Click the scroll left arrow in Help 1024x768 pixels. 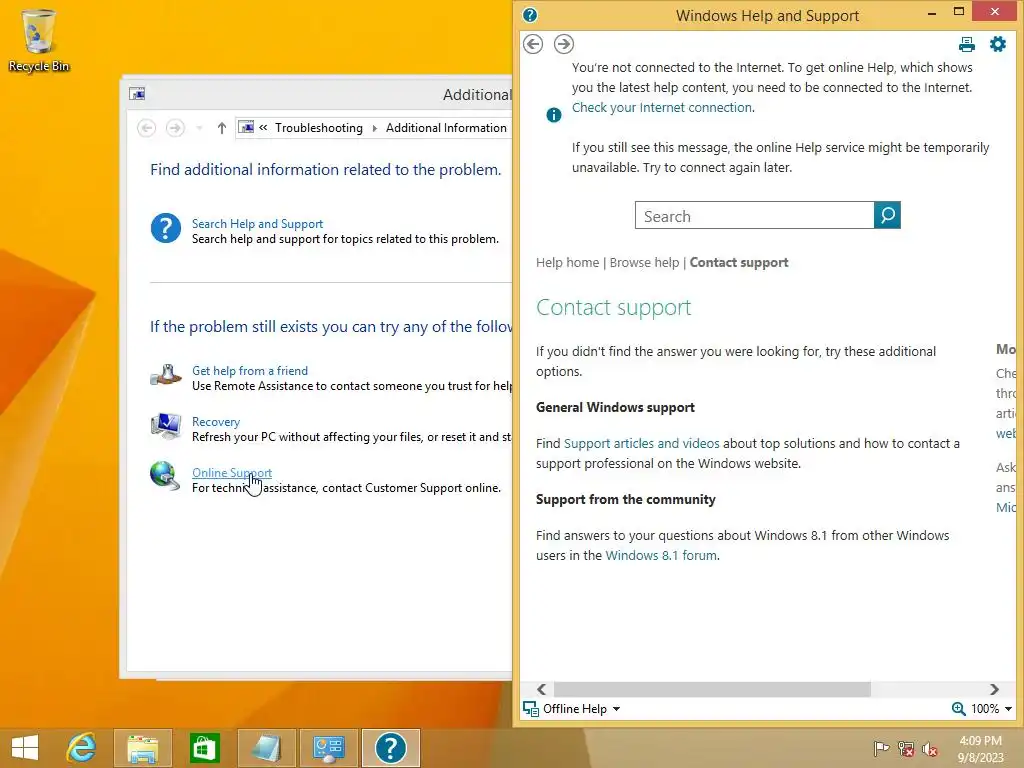[541, 689]
